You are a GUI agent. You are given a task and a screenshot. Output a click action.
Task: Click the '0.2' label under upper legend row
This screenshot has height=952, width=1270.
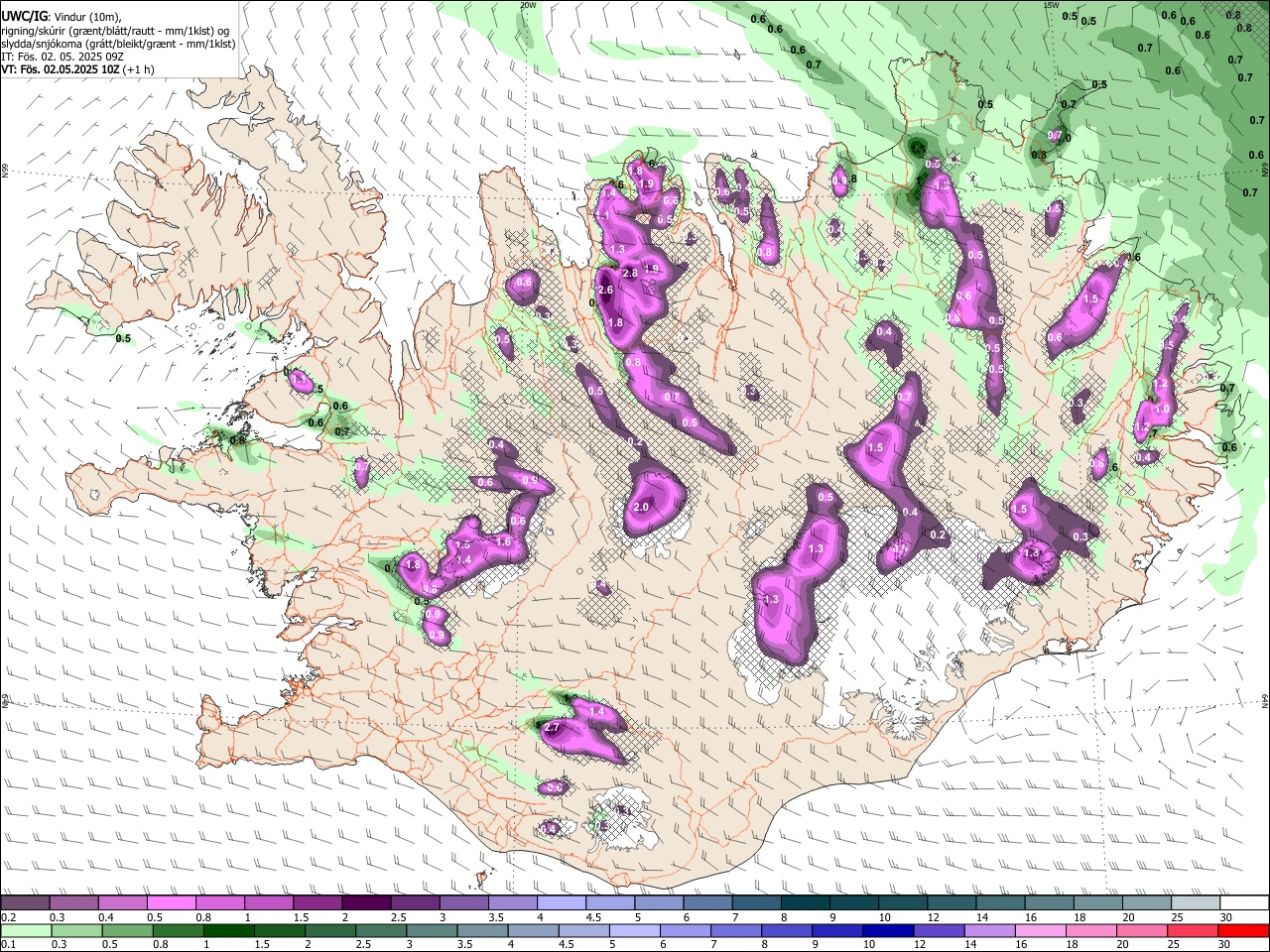tap(8, 917)
